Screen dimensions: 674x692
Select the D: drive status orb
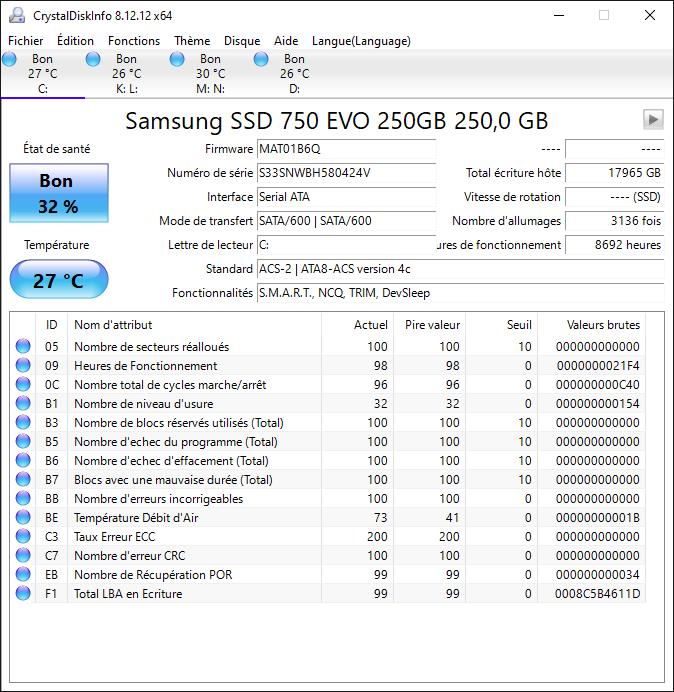coord(262,60)
